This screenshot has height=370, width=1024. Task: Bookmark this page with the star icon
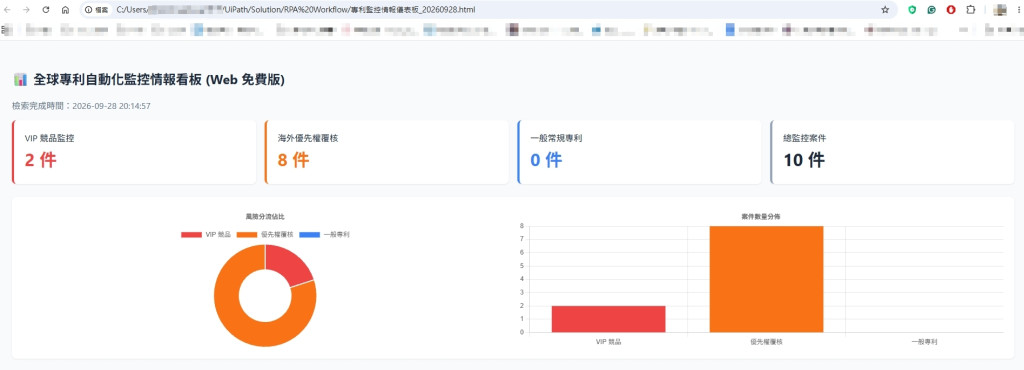point(885,10)
